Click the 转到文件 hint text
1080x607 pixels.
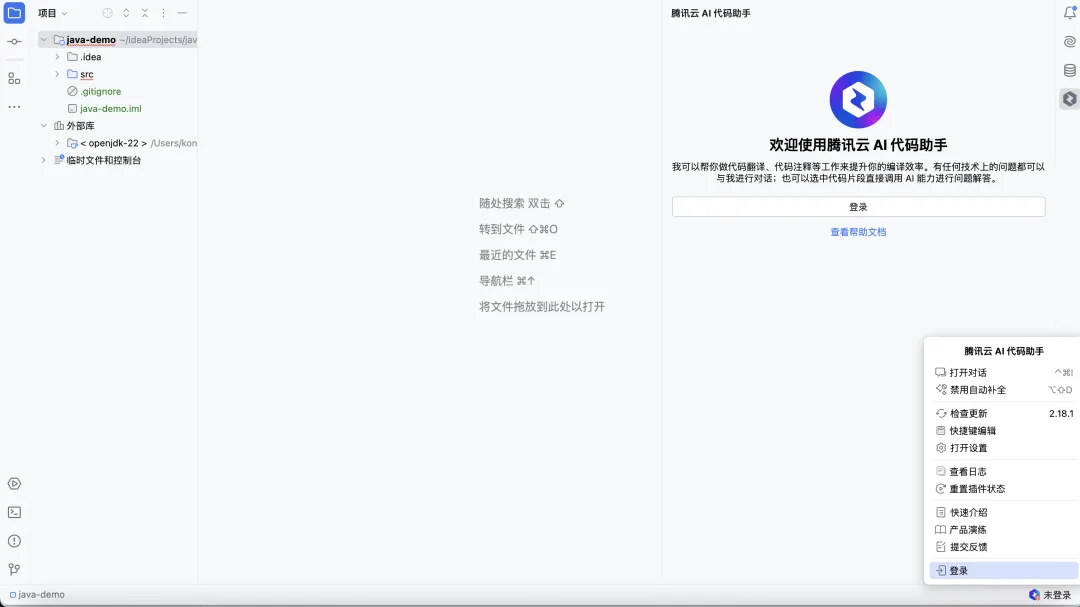518,229
